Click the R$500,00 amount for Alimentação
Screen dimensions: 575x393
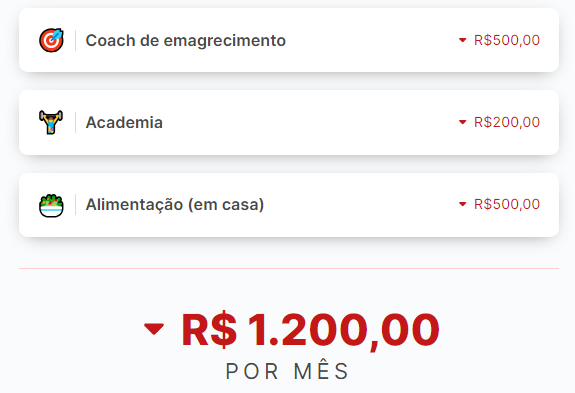[x=507, y=204]
